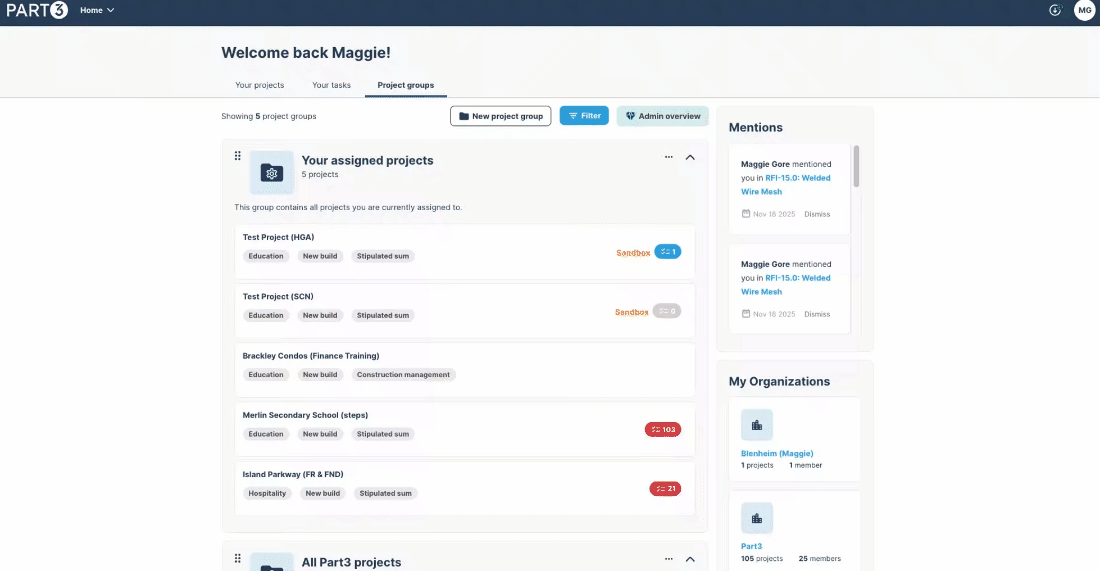Open Blenheim (Maggie) organization link
The image size is (1100, 571).
[x=777, y=454]
